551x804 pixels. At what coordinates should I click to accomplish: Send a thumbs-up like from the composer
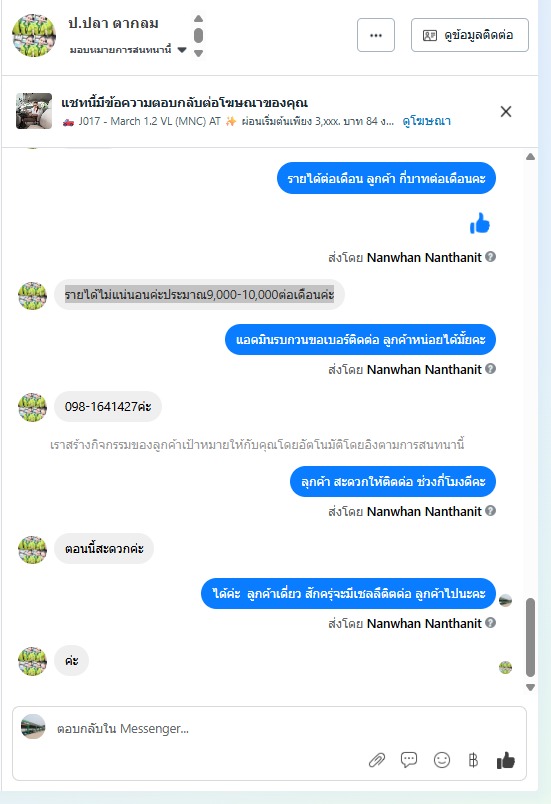click(x=505, y=760)
